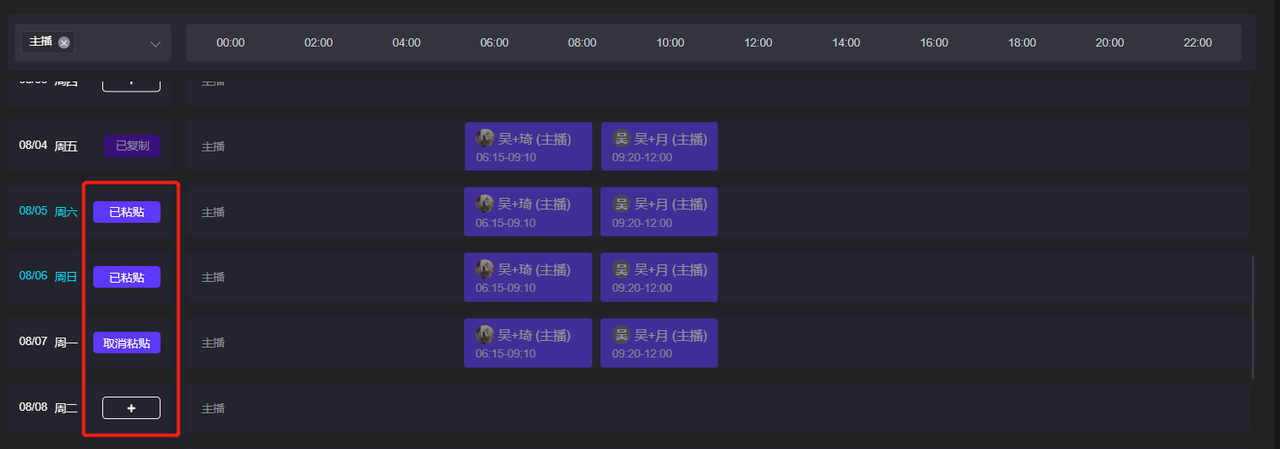The image size is (1280, 449).
Task: Click 吴+琦 avatar on 08/07 row
Action: tap(485, 335)
